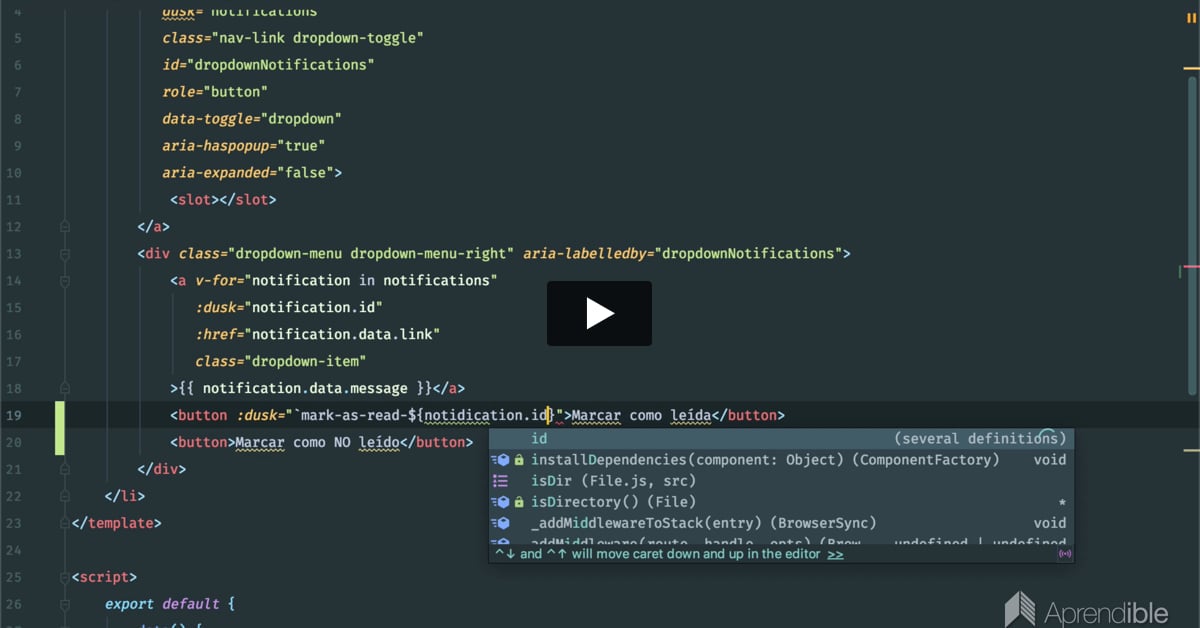Click the pink broadcast icon in completion hint bar
Image resolution: width=1200 pixels, height=628 pixels.
click(1064, 553)
